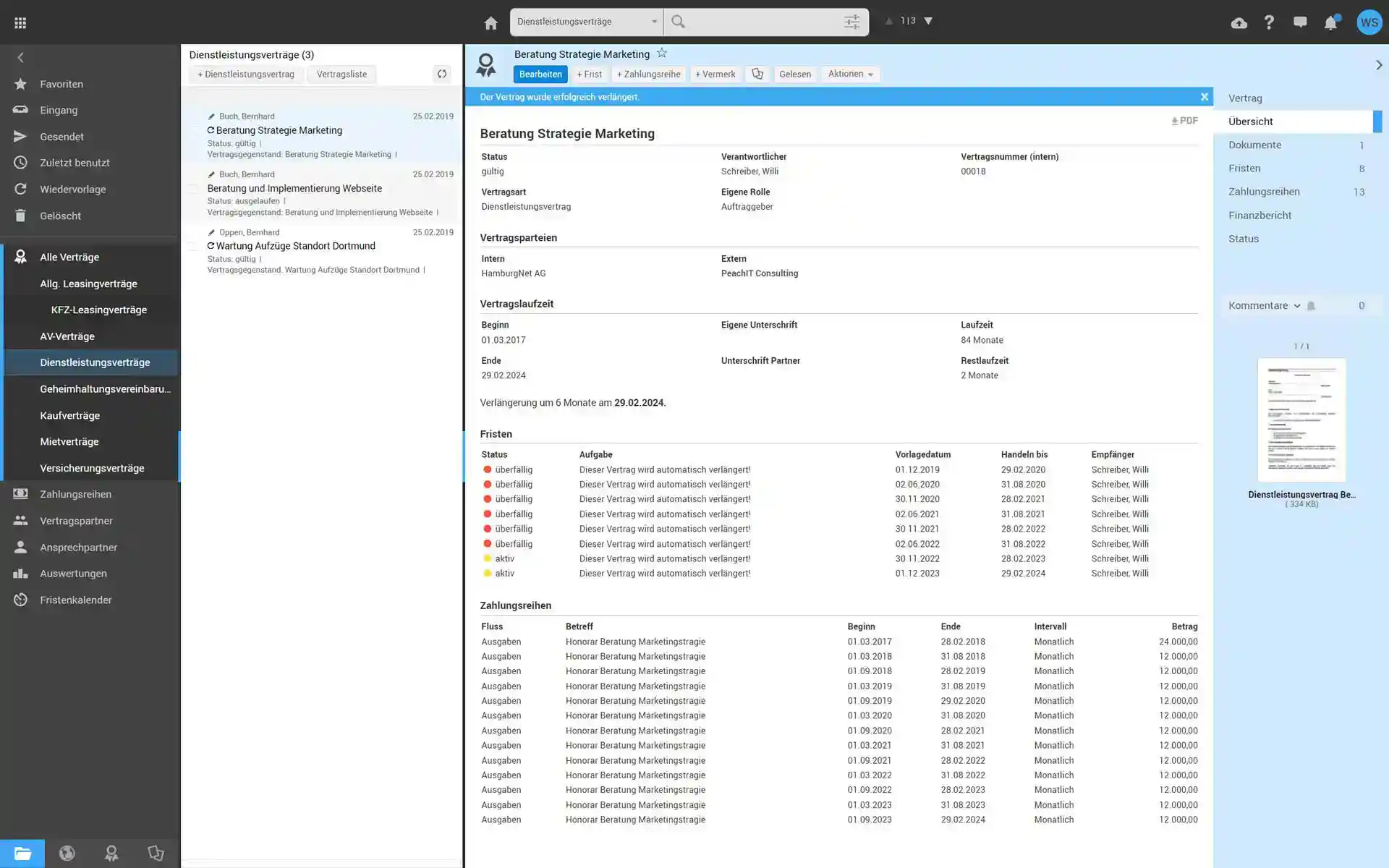Switch to the Zahlungsreihen tab
The width and height of the screenshot is (1389, 868).
click(1264, 192)
